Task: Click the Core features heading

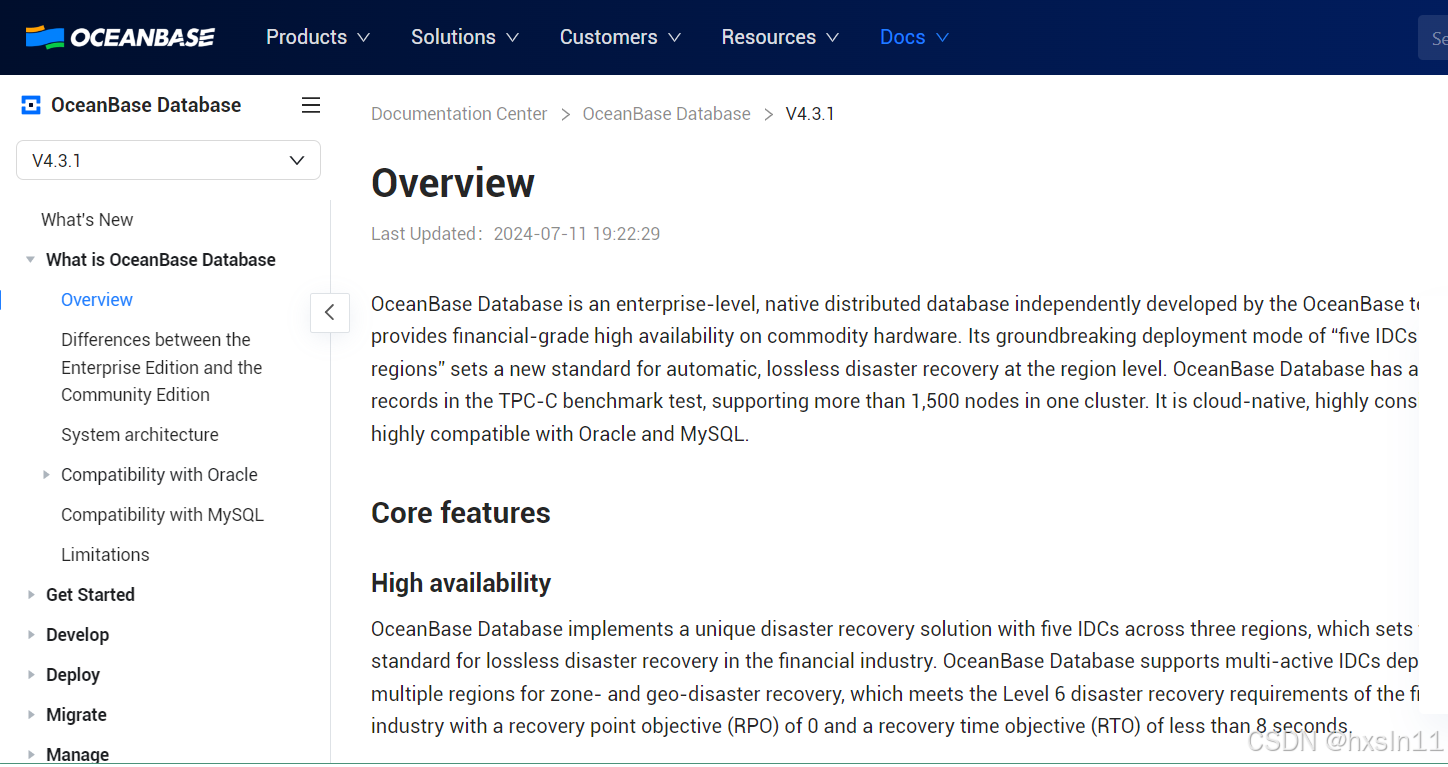Action: 461,513
